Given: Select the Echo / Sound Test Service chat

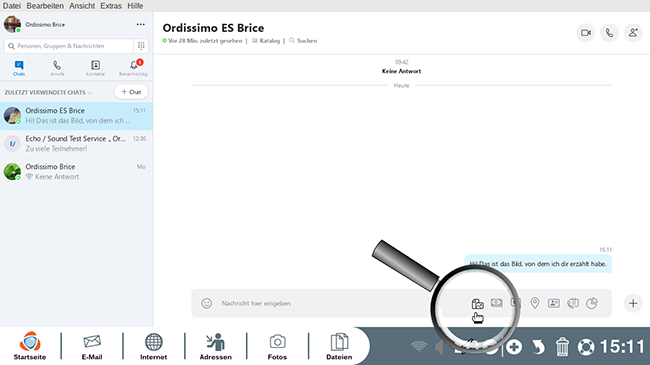Looking at the screenshot, I should click(x=76, y=144).
